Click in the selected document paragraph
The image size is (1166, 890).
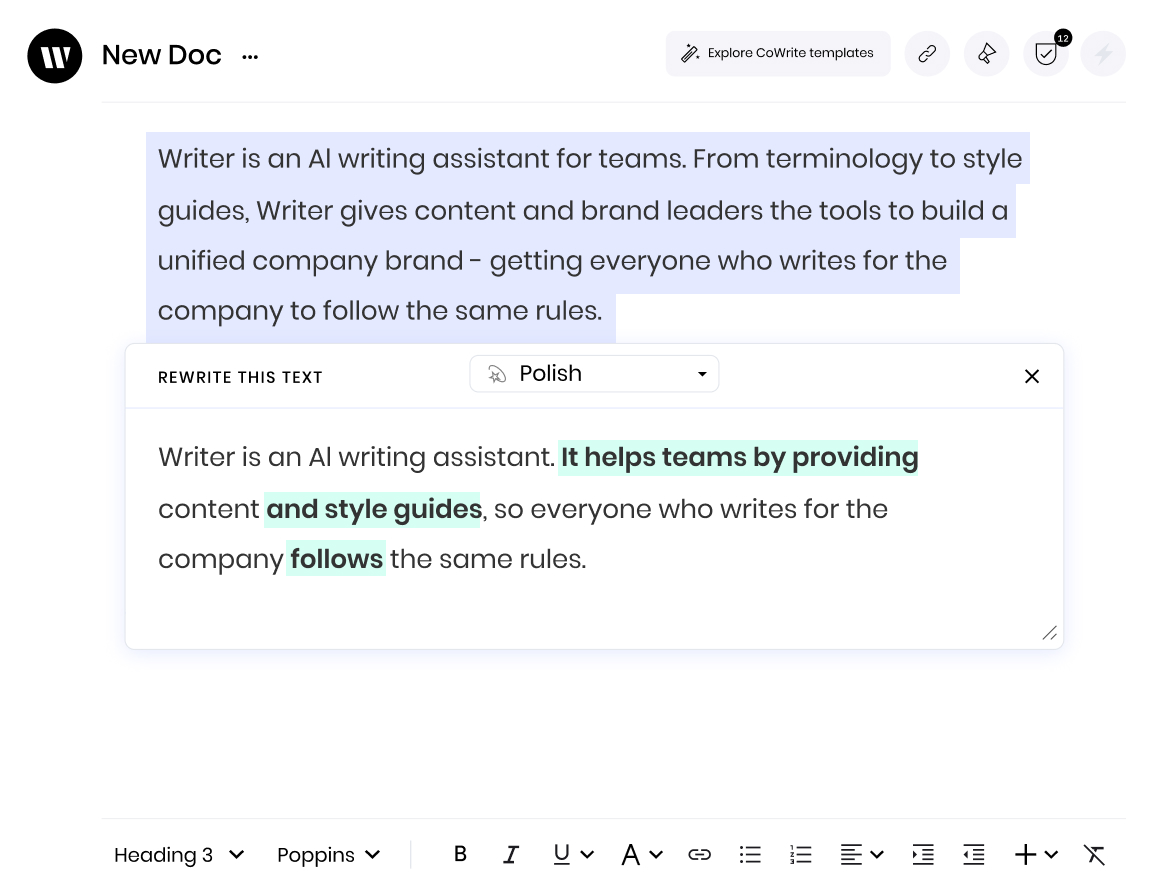(587, 235)
